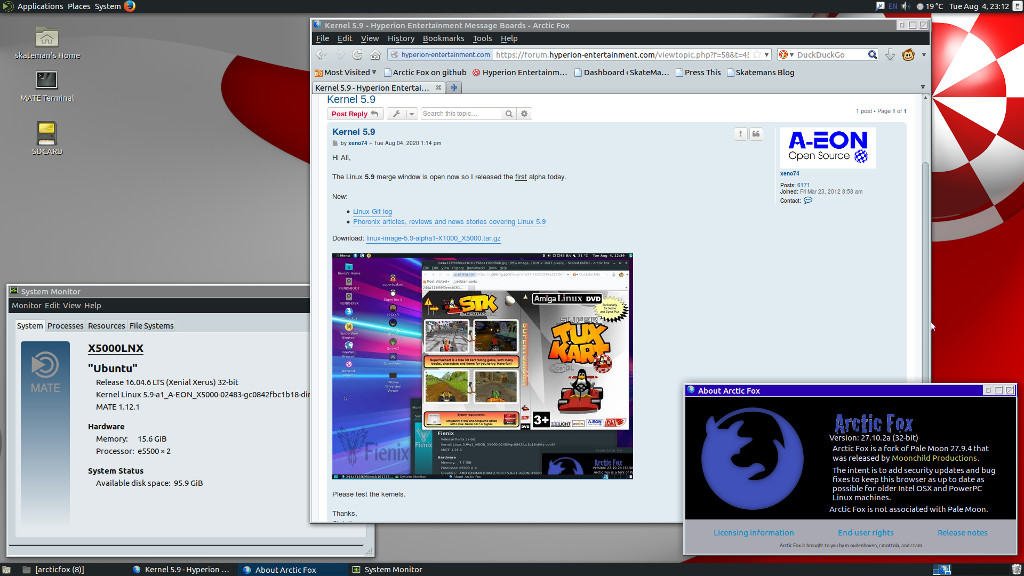Click the volume speaker icon in panel

[x=906, y=6]
